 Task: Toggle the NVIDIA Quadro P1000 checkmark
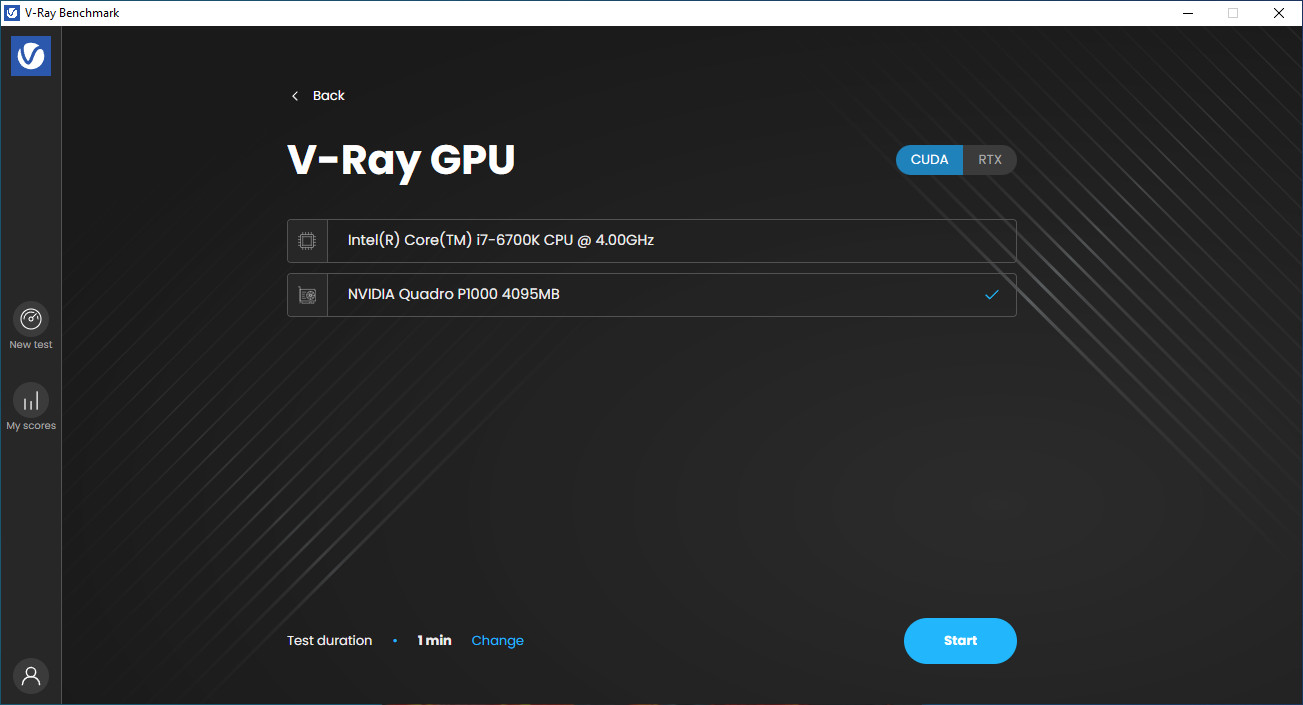coord(992,295)
